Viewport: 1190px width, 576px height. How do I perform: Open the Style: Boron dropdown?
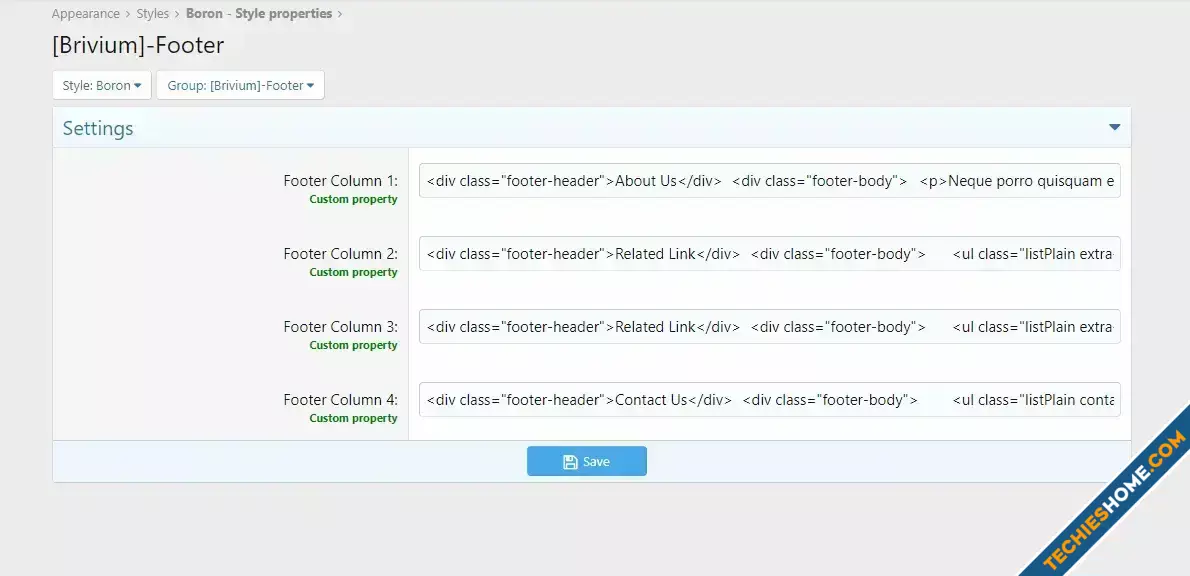coord(102,86)
